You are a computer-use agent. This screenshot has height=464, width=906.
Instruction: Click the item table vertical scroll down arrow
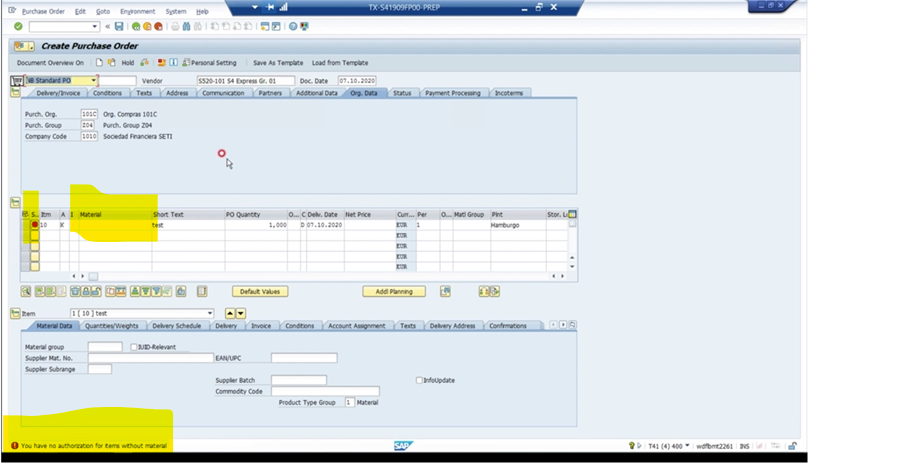572,267
